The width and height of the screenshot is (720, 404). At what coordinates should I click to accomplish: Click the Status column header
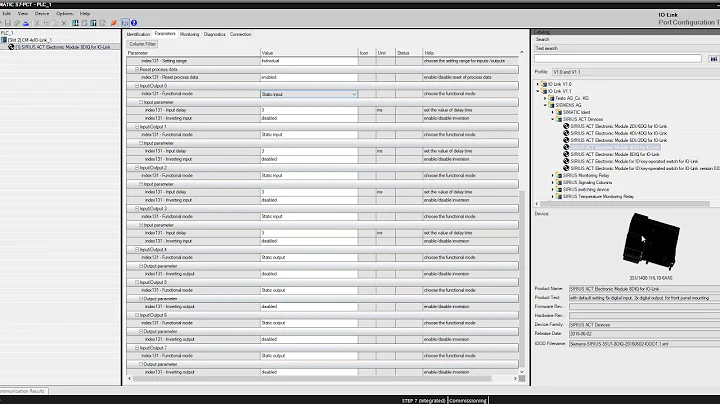[x=409, y=53]
